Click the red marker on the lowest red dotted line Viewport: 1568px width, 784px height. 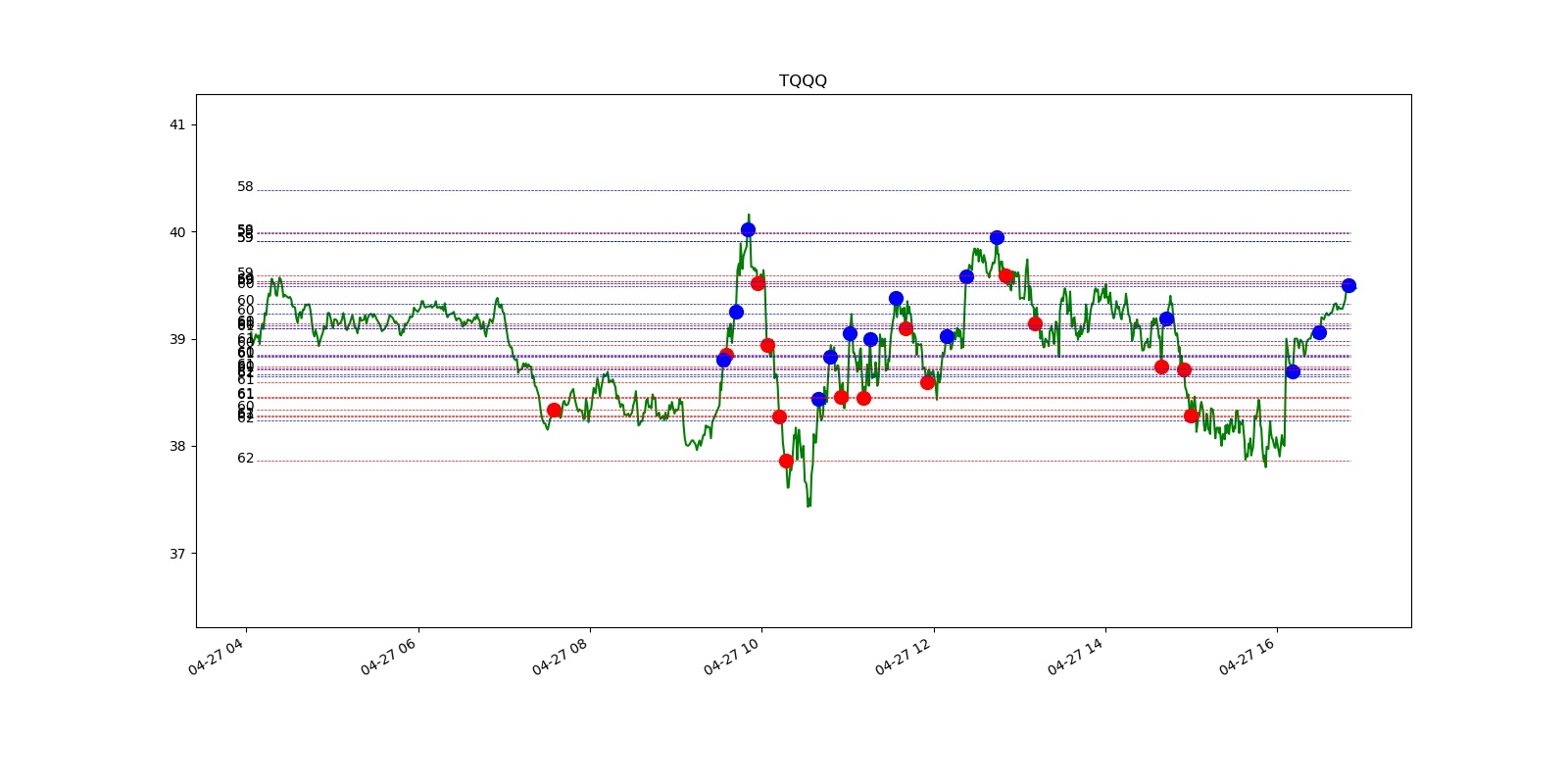786,461
